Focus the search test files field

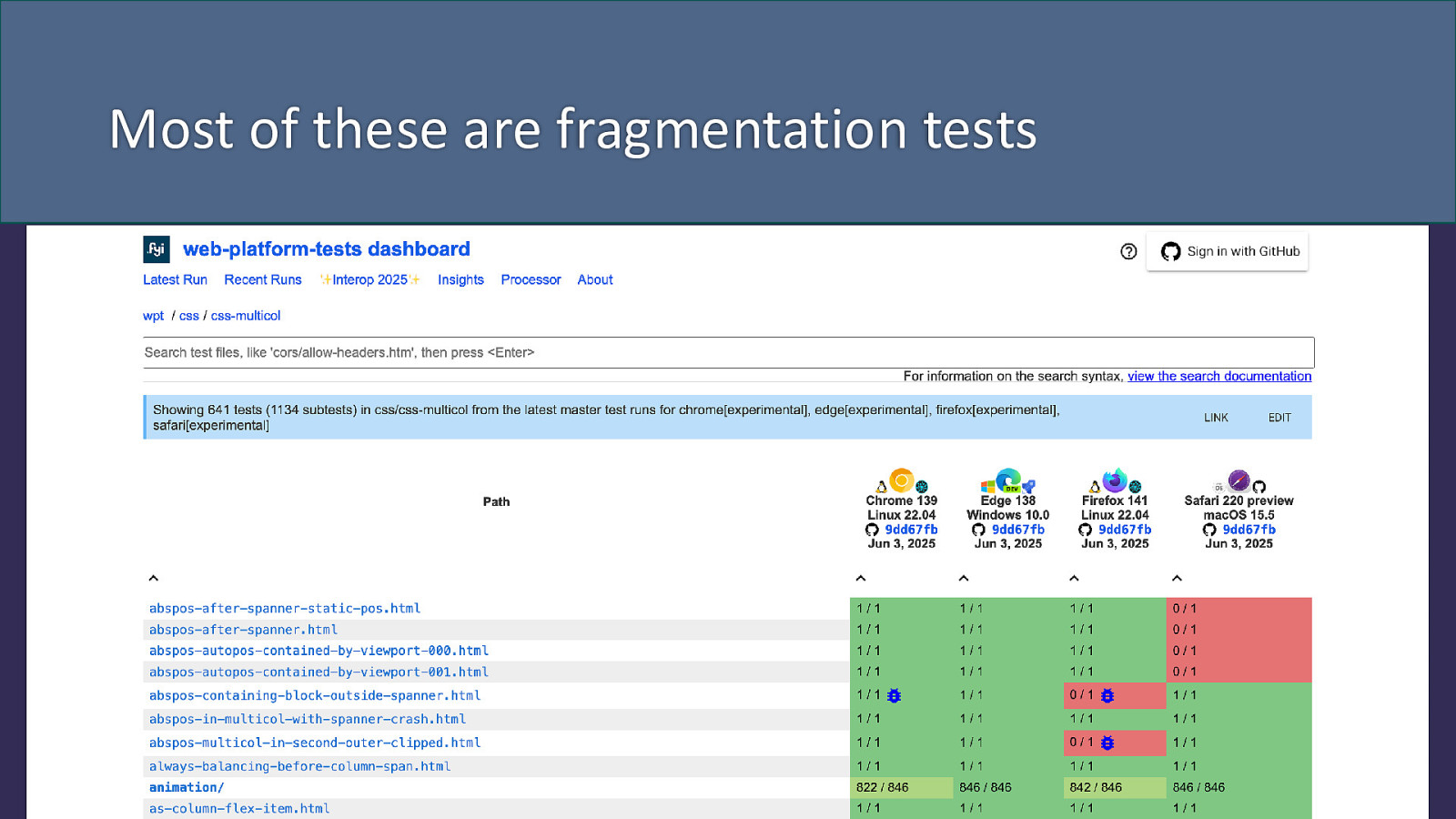[728, 353]
